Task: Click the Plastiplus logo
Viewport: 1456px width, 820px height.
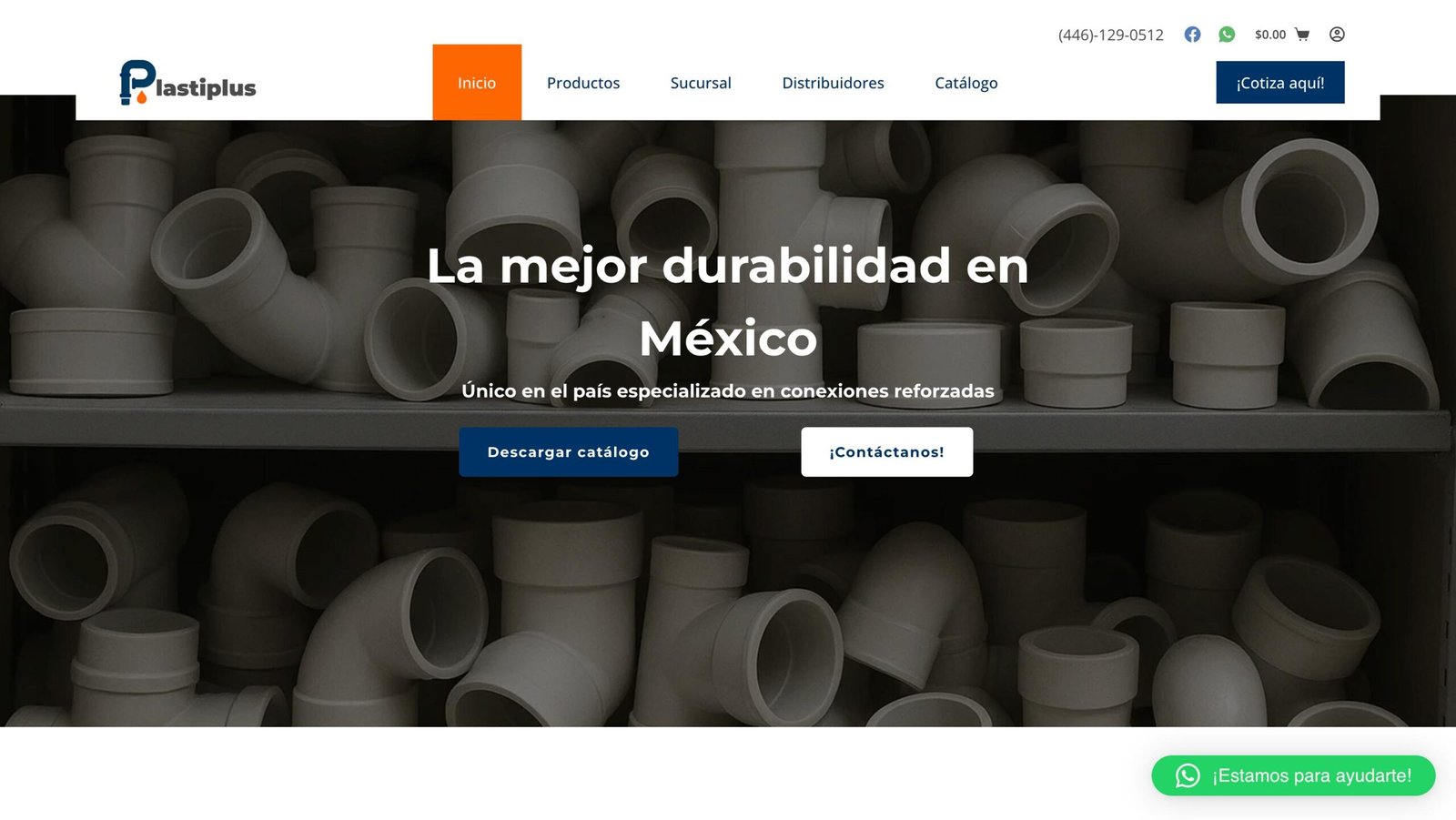Action: click(x=187, y=83)
